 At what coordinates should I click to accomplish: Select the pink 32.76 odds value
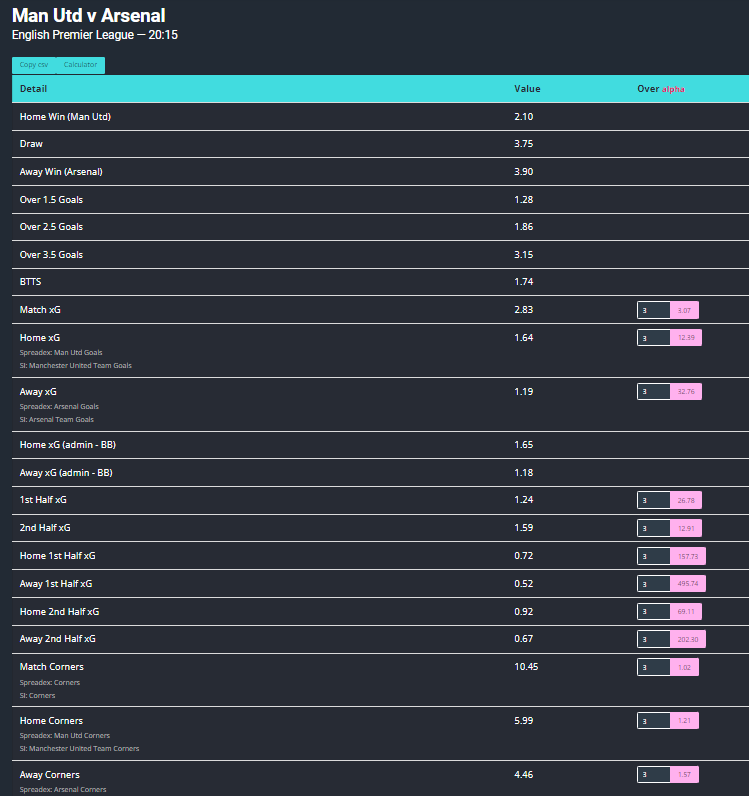click(686, 392)
